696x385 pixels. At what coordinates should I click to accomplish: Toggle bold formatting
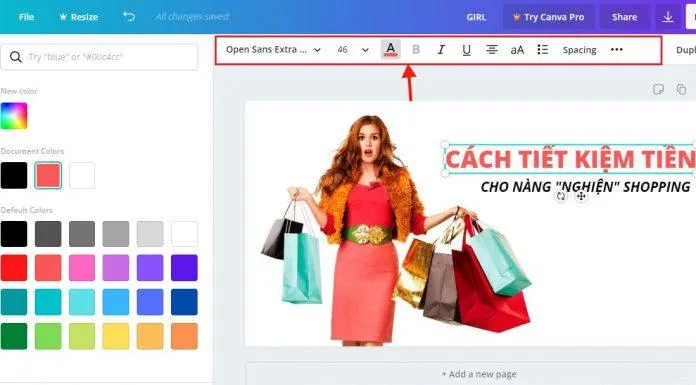(416, 49)
